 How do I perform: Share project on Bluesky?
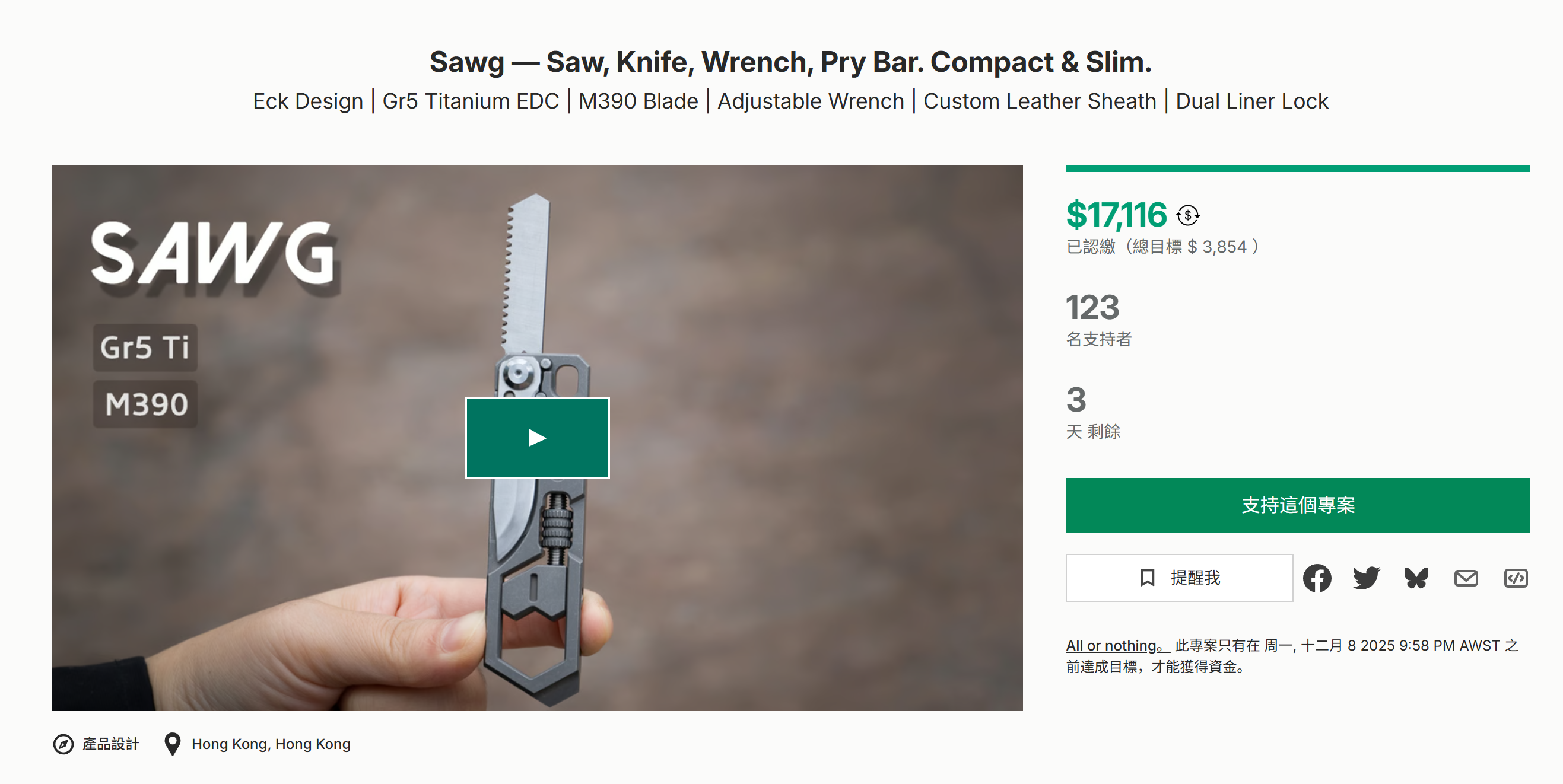(x=1416, y=578)
